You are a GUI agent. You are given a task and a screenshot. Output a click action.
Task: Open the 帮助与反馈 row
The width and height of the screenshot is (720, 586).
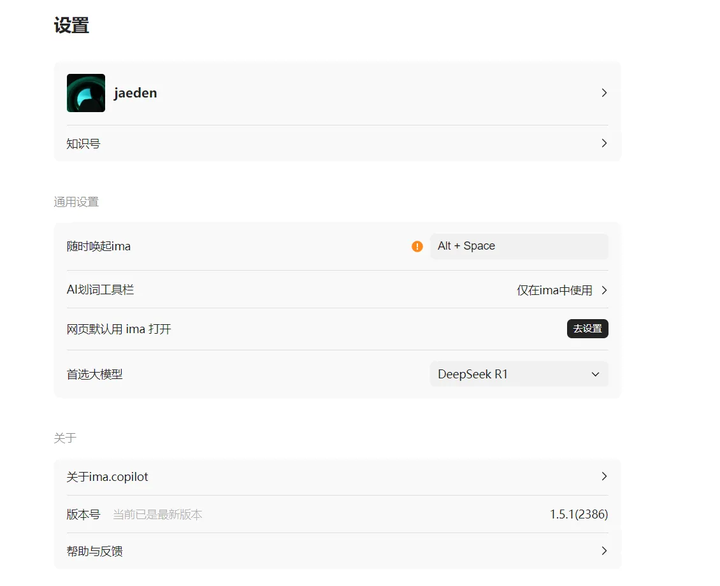338,551
